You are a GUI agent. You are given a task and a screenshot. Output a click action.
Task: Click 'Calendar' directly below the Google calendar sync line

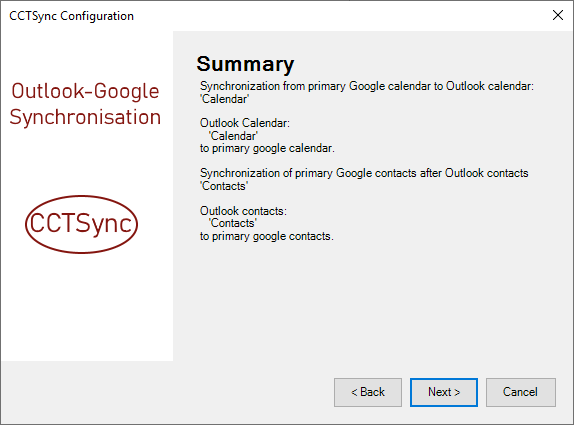point(224,99)
